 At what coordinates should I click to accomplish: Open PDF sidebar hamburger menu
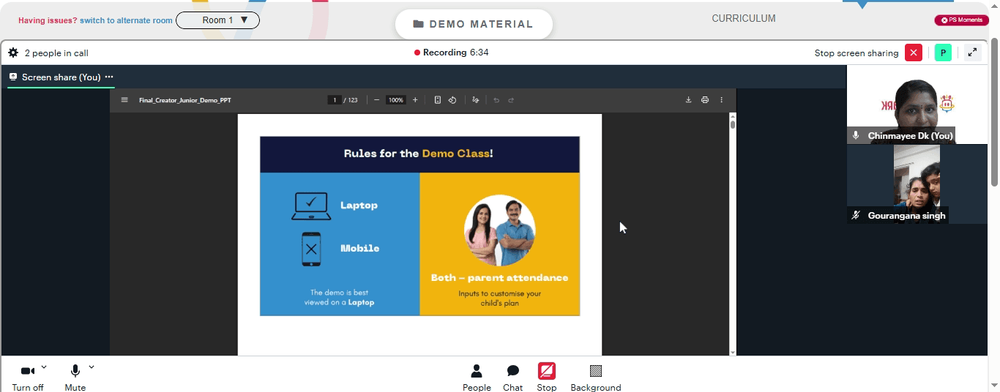pyautogui.click(x=124, y=100)
